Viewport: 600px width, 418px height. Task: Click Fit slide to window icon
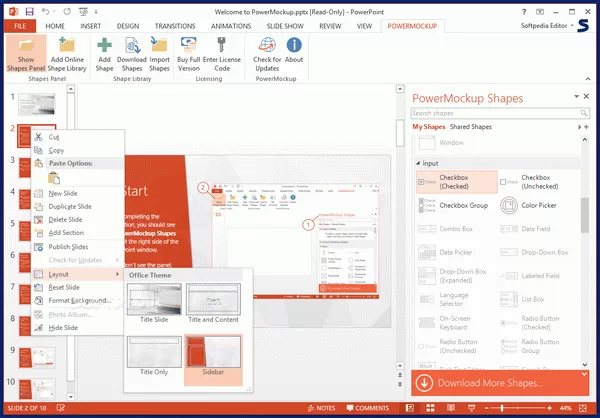click(x=583, y=408)
